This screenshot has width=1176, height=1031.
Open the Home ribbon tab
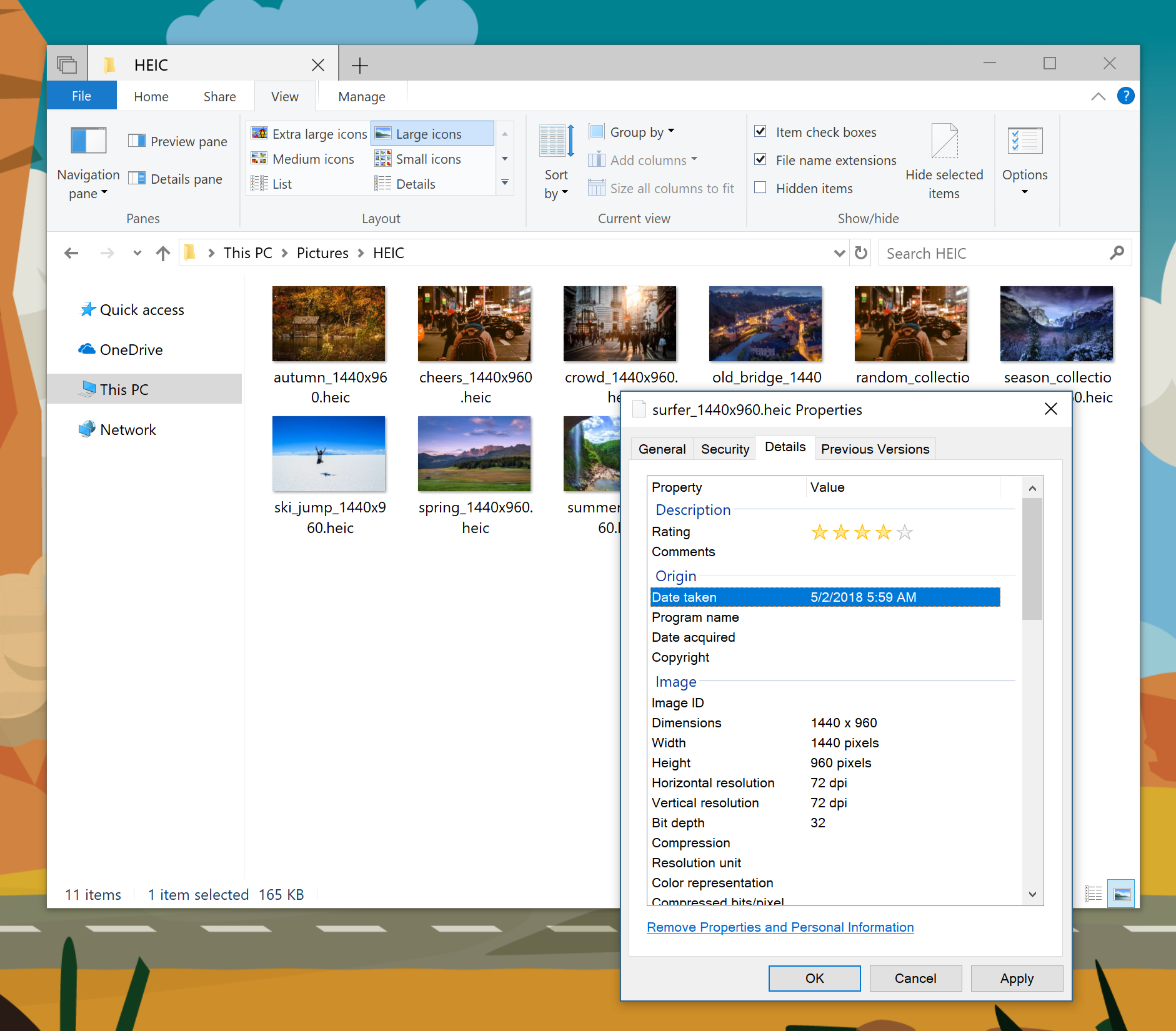(151, 97)
